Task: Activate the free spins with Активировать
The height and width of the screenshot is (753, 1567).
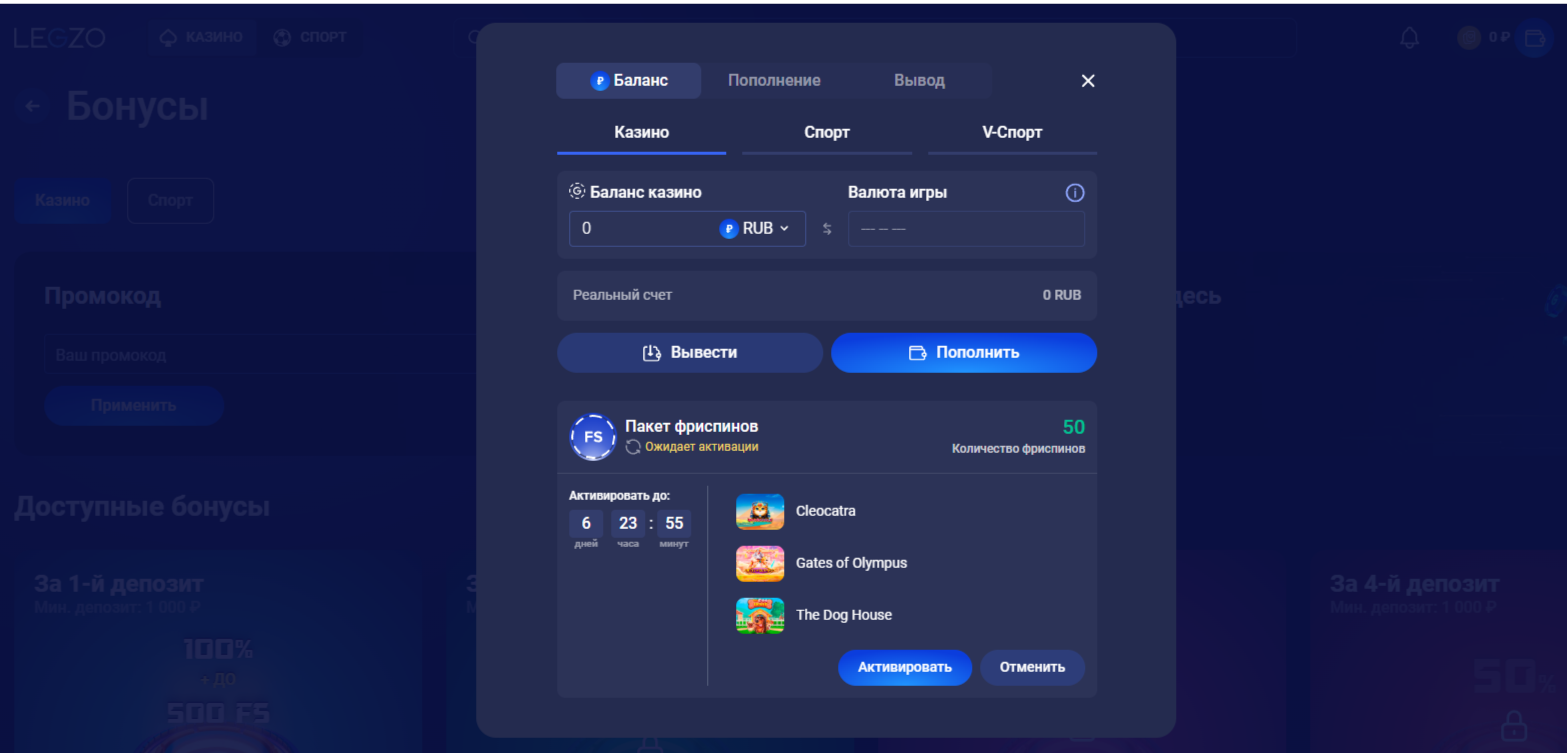Action: [x=904, y=667]
